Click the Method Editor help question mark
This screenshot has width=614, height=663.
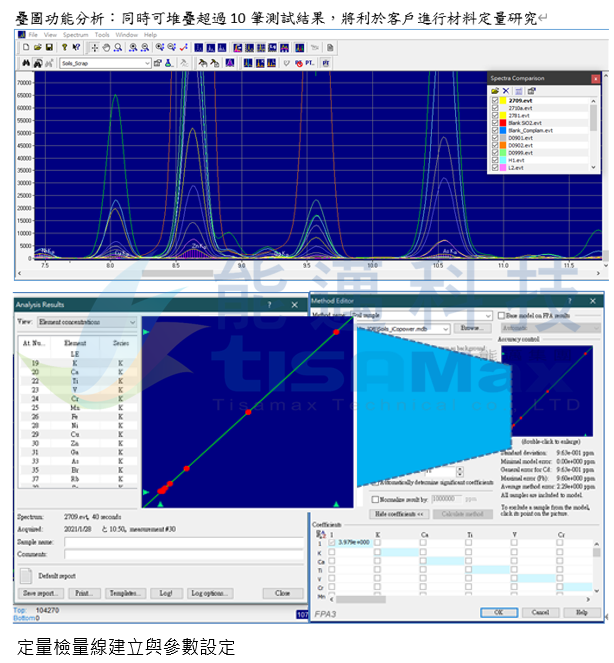pos(570,301)
